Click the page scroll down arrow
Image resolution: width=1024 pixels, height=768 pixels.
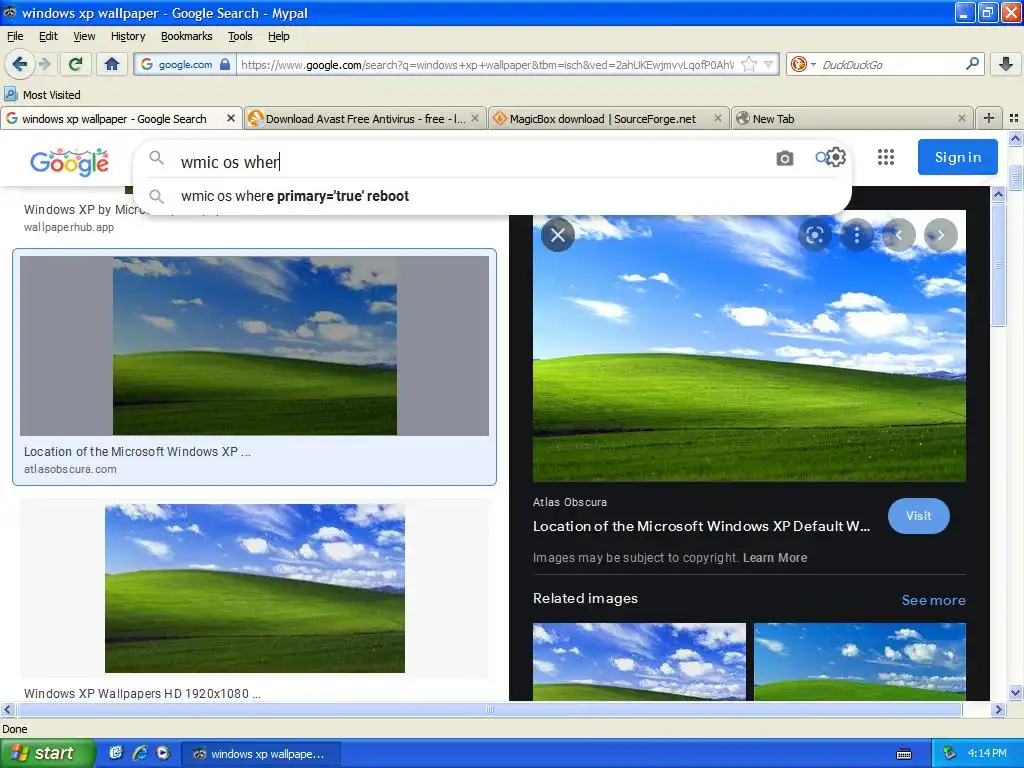(1015, 693)
